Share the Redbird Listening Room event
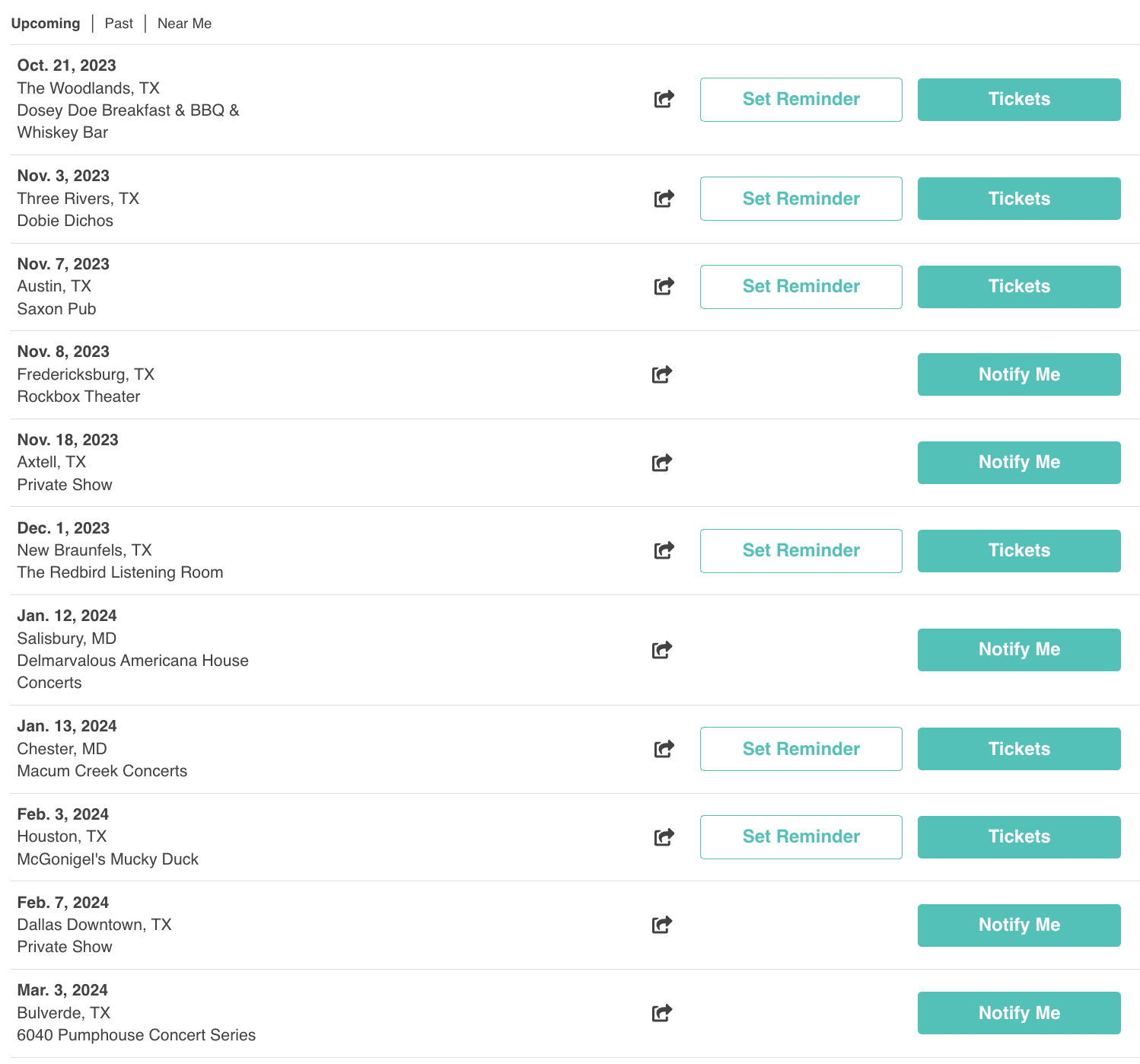Screen dimensions: 1140x1064 tap(664, 550)
